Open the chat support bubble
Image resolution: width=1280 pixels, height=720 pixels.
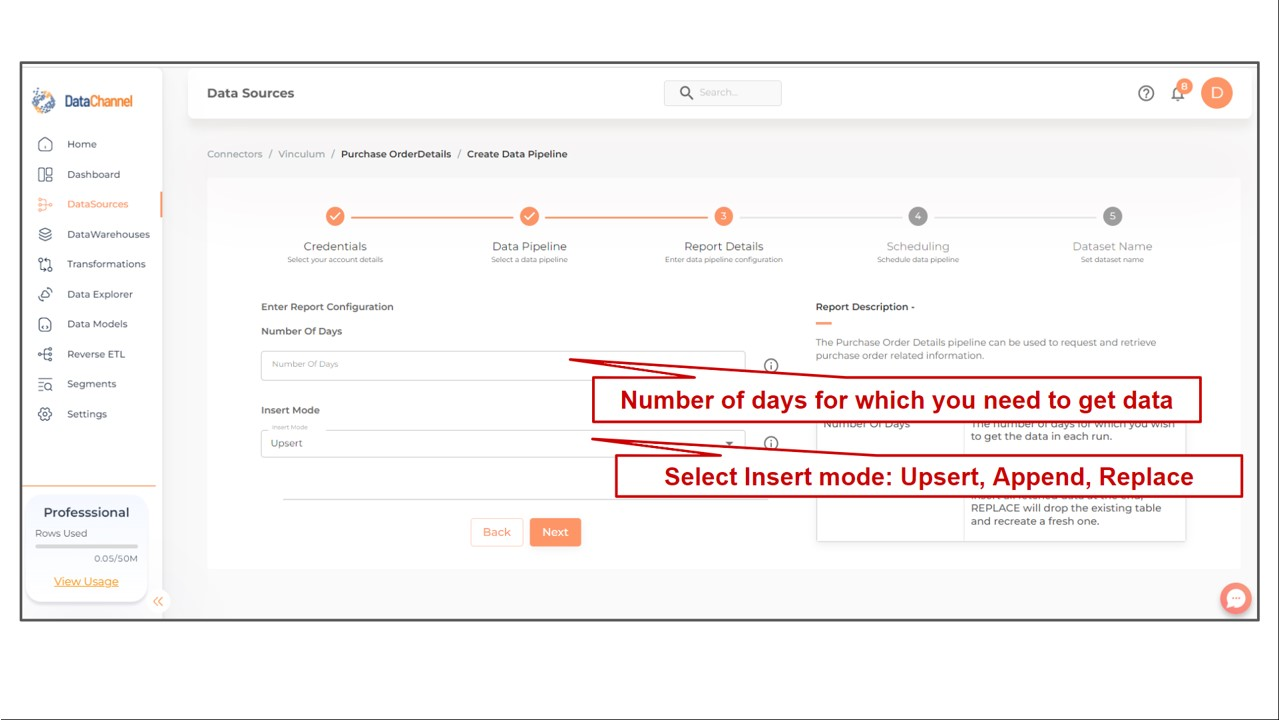point(1236,598)
